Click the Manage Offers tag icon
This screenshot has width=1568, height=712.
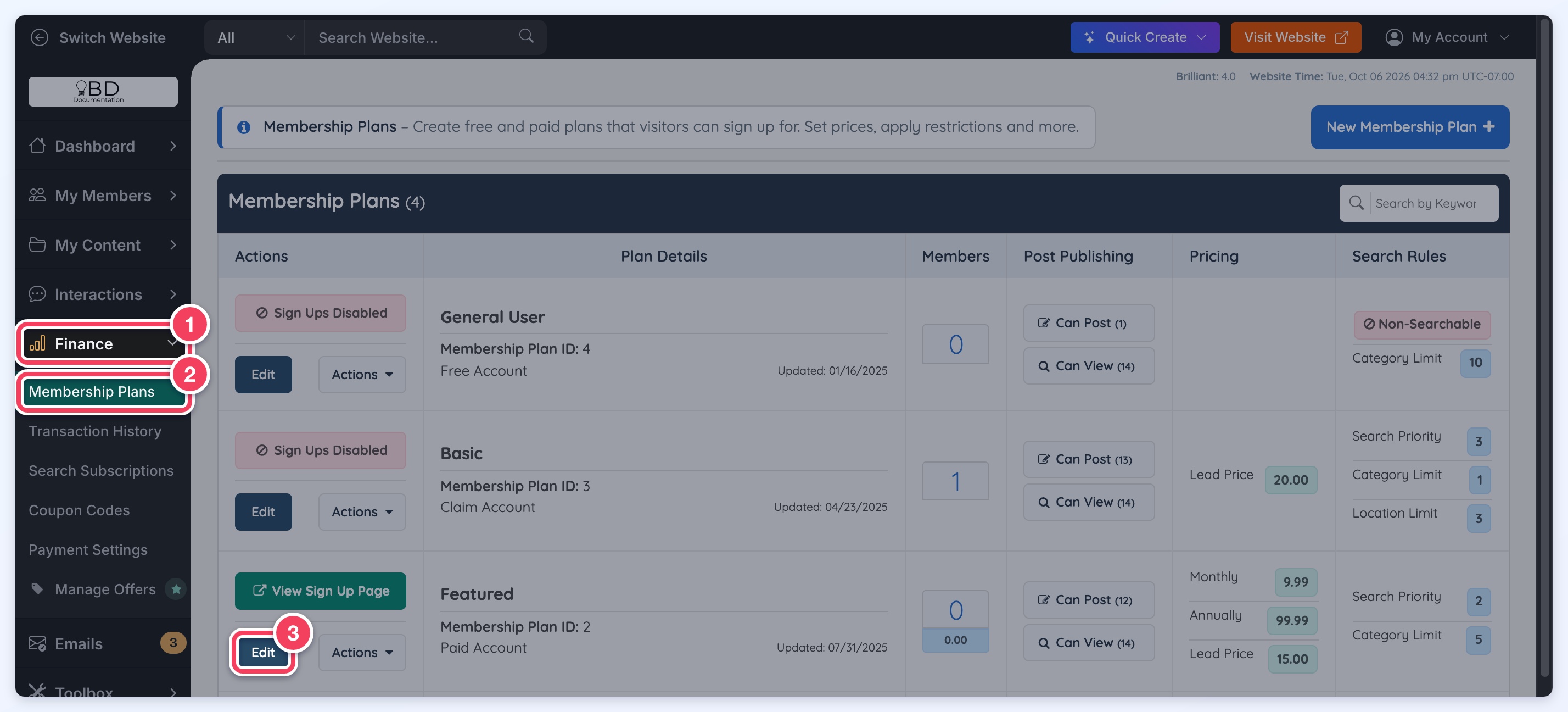[37, 588]
